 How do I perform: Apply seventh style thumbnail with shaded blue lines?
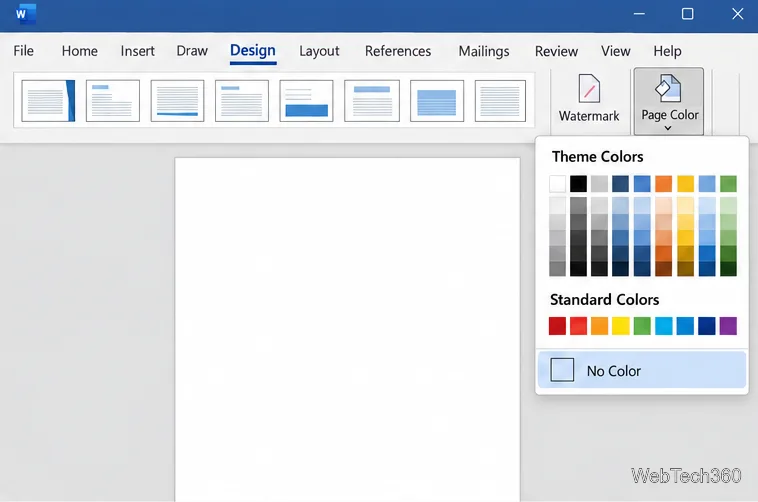click(x=437, y=101)
